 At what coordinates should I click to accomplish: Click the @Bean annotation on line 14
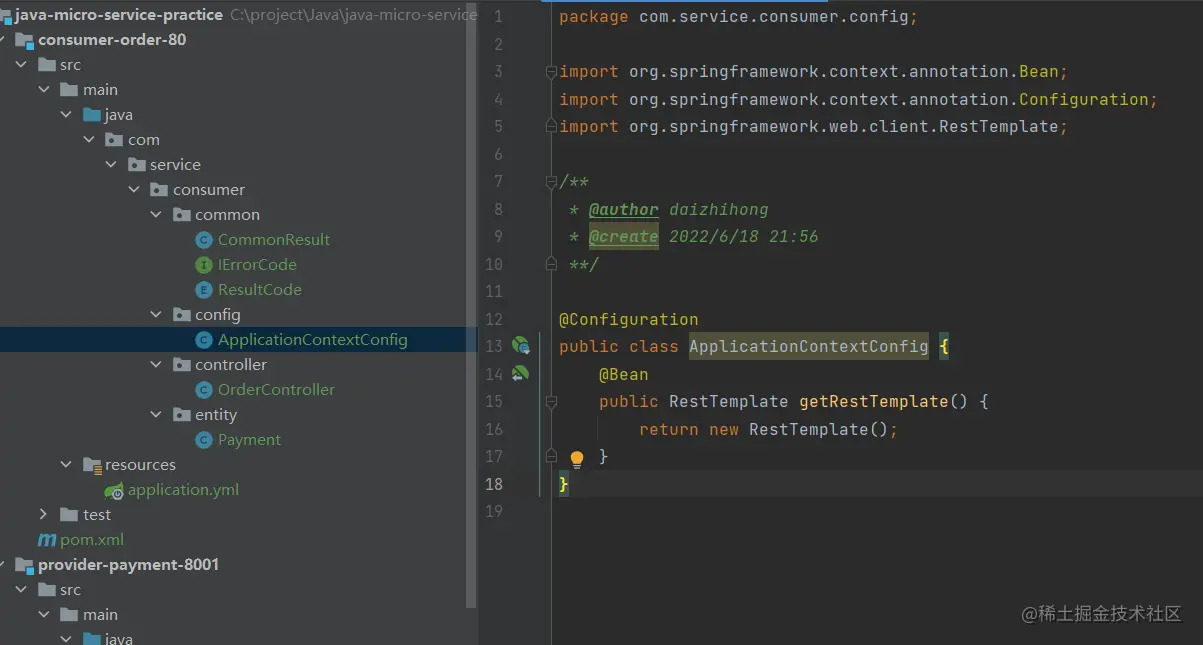click(624, 375)
